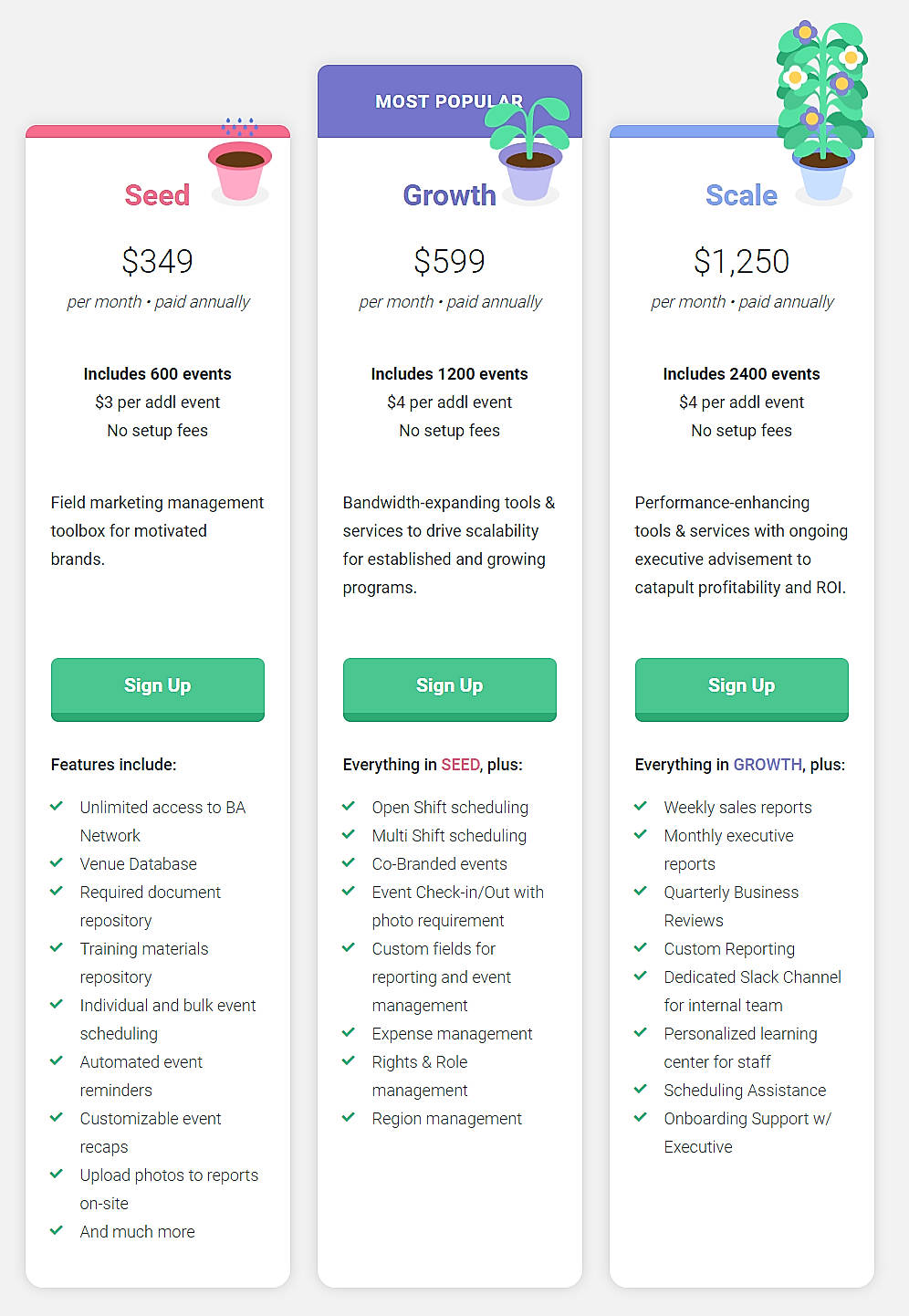Click the checkmark beside Expense management
The height and width of the screenshot is (1316, 909).
click(x=349, y=1033)
